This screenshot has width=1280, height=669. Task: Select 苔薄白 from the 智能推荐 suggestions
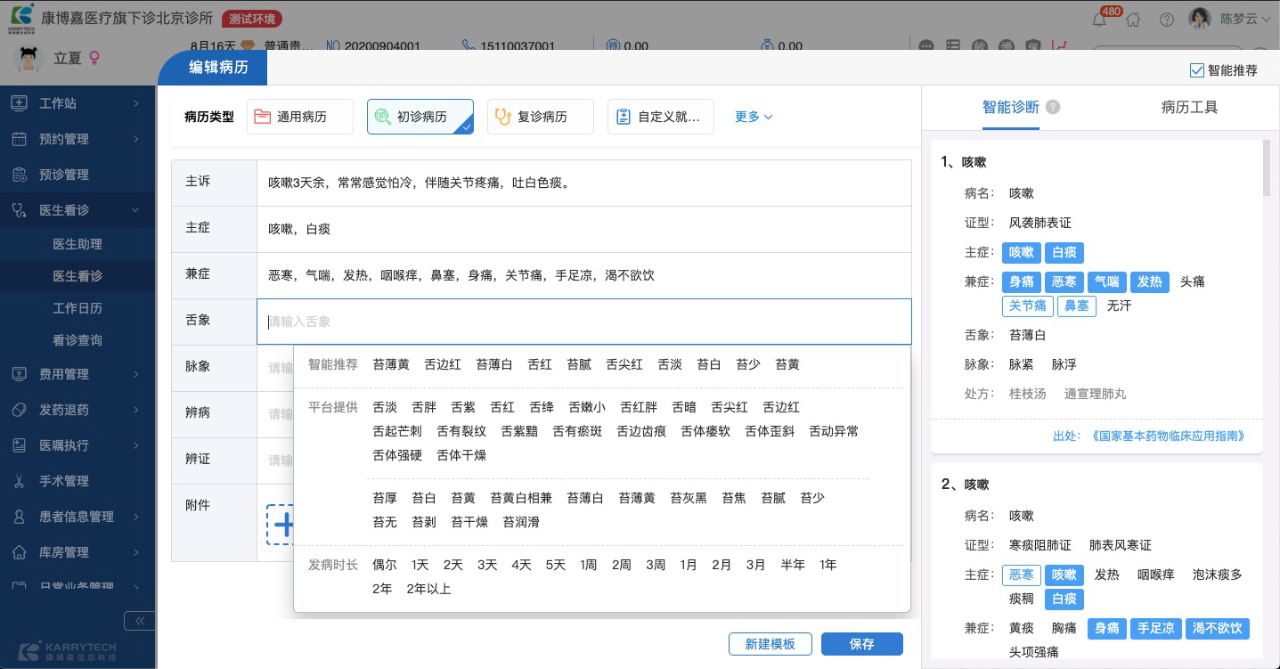494,365
